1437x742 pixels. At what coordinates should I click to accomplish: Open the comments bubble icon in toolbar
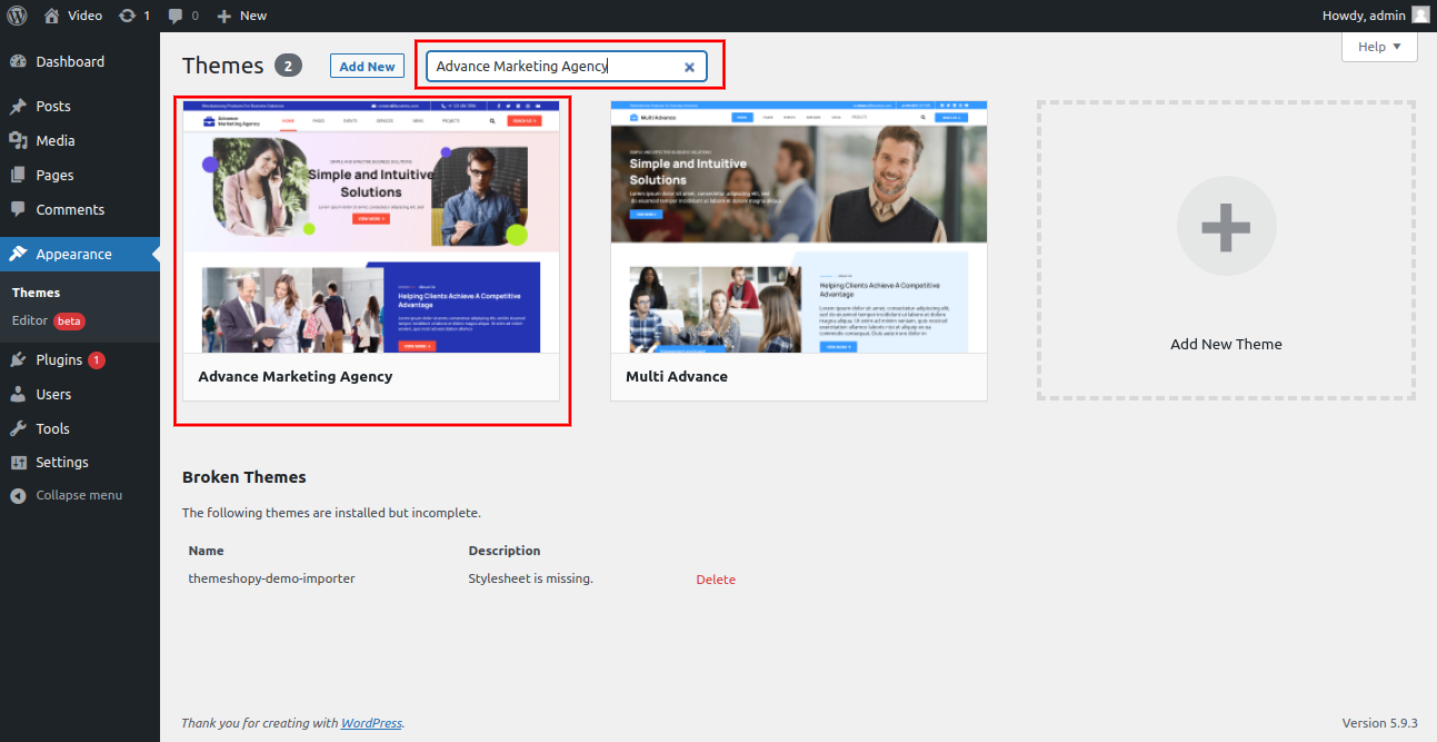(176, 15)
